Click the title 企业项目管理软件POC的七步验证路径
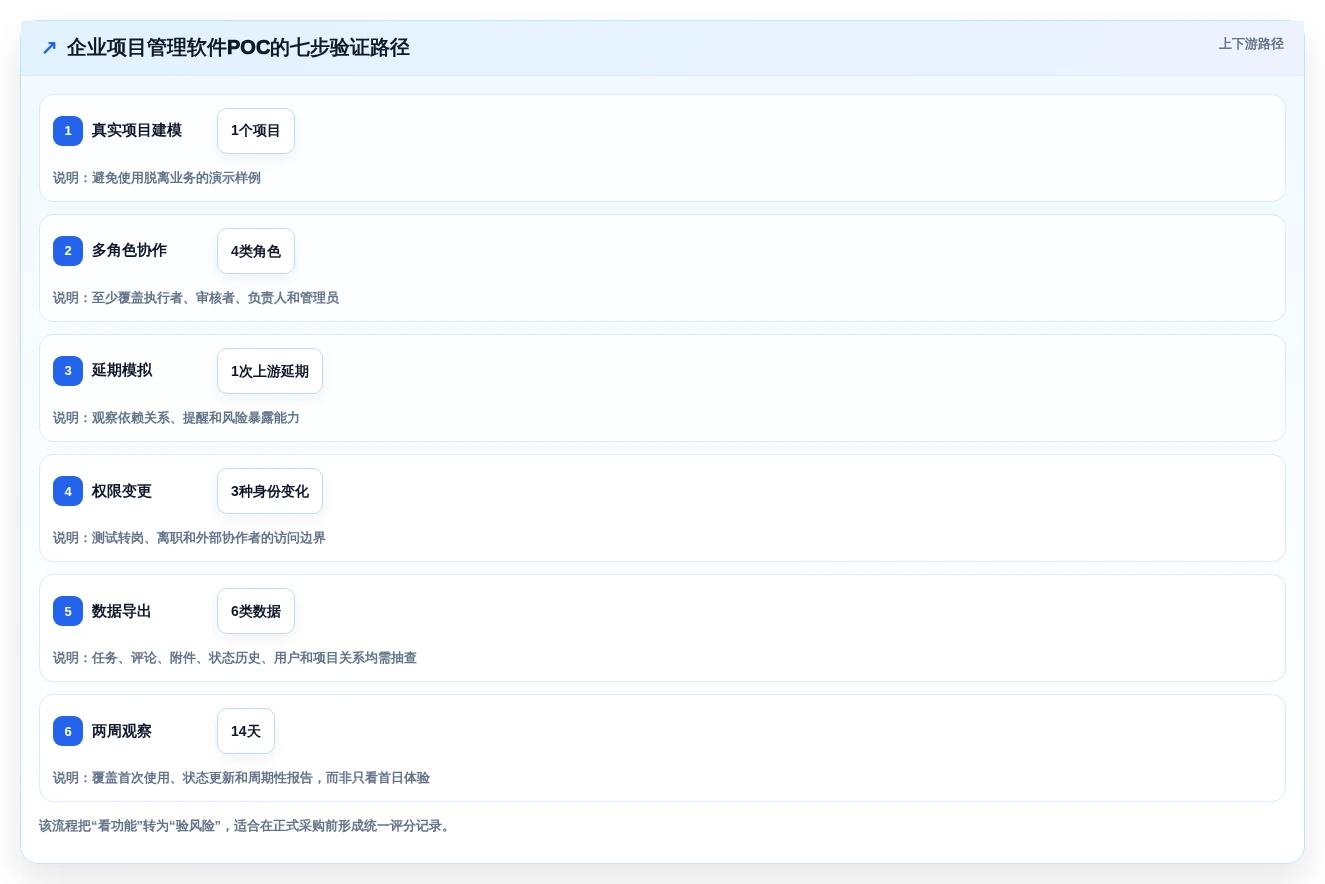Image resolution: width=1325 pixels, height=884 pixels. click(x=238, y=48)
